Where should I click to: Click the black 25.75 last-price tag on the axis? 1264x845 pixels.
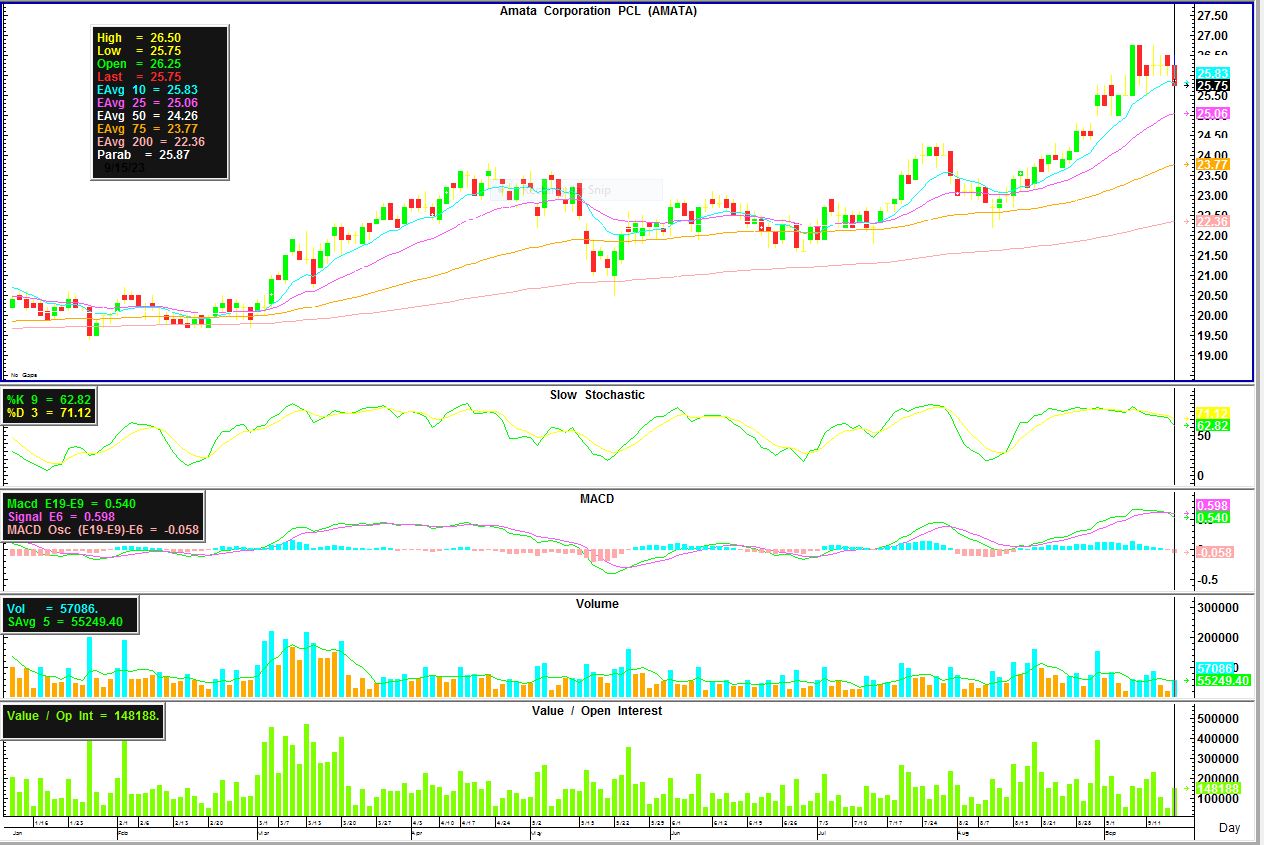tap(1212, 85)
